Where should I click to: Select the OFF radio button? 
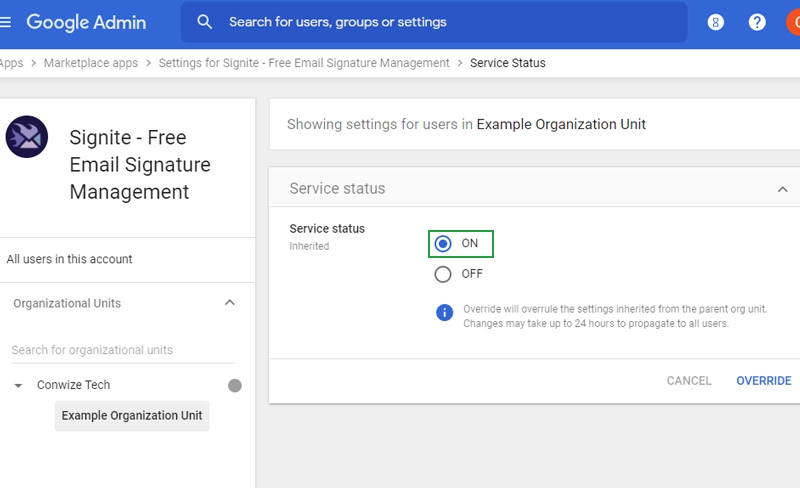click(443, 275)
